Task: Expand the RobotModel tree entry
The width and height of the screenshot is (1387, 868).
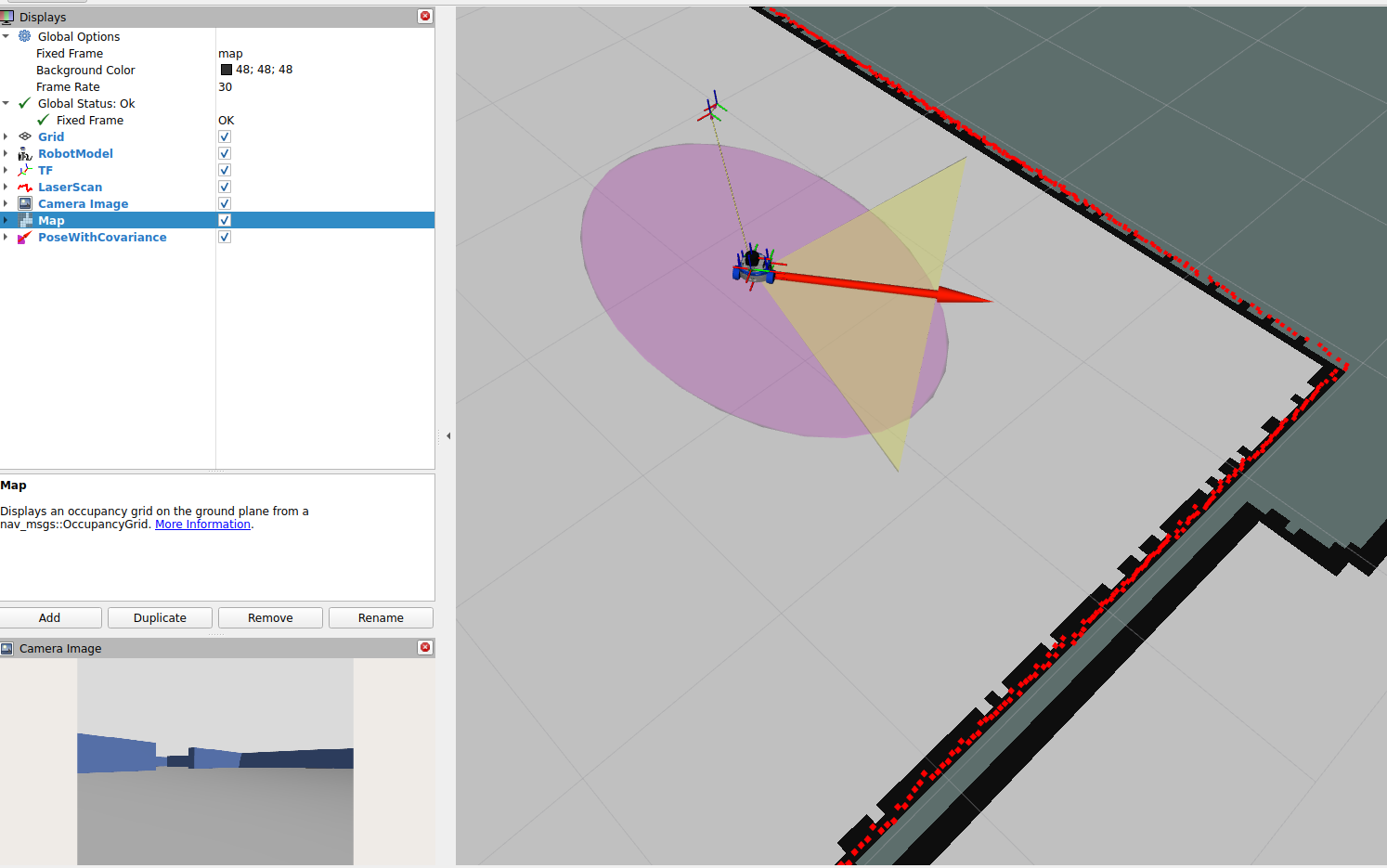Action: click(6, 153)
